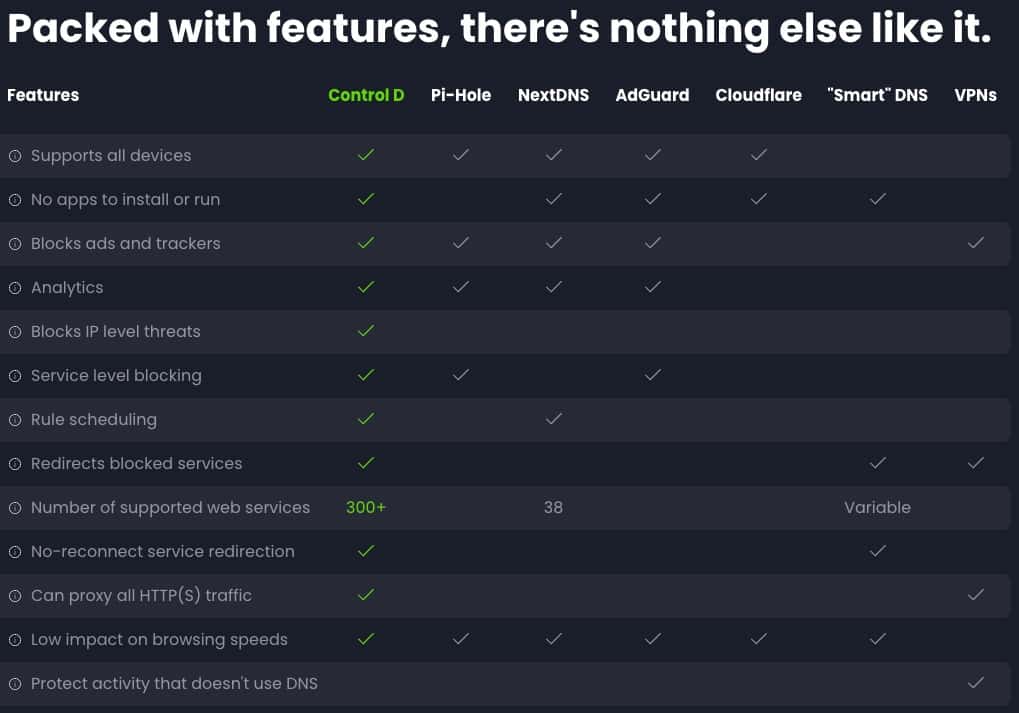Image resolution: width=1019 pixels, height=713 pixels.
Task: Click the Features column header
Action: [x=43, y=95]
